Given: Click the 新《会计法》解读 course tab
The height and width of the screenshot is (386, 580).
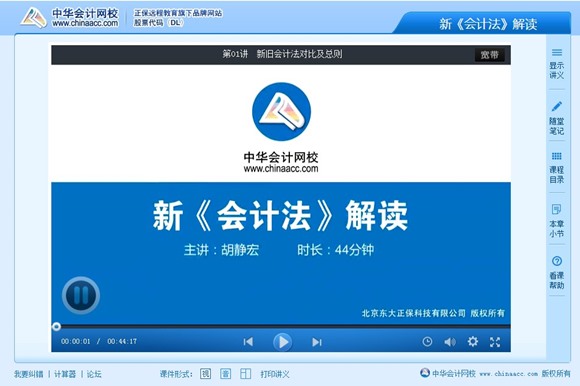Looking at the screenshot, I should pyautogui.click(x=488, y=24).
